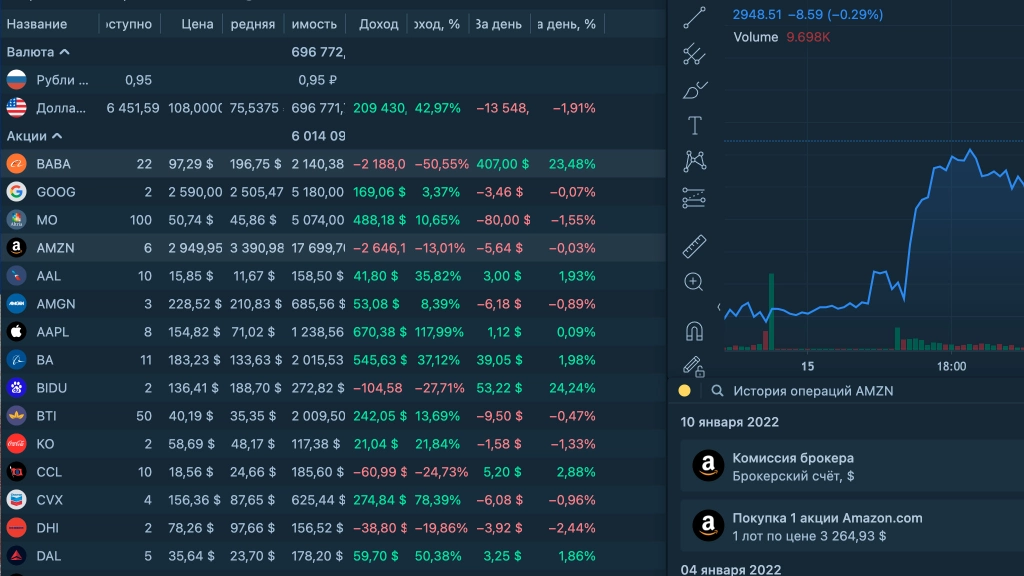This screenshot has width=1024, height=576.
Task: Select the forecast and projection tool
Action: click(x=694, y=197)
